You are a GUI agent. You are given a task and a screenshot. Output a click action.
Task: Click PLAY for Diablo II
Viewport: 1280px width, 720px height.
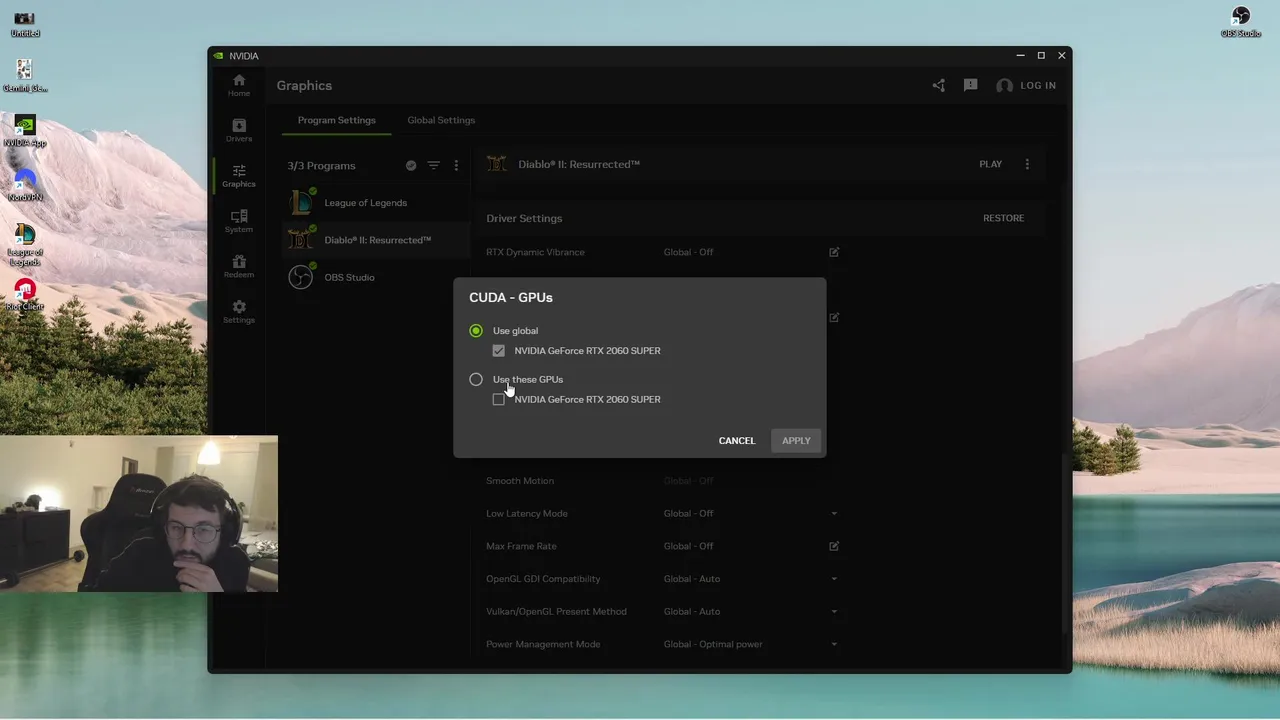(990, 164)
